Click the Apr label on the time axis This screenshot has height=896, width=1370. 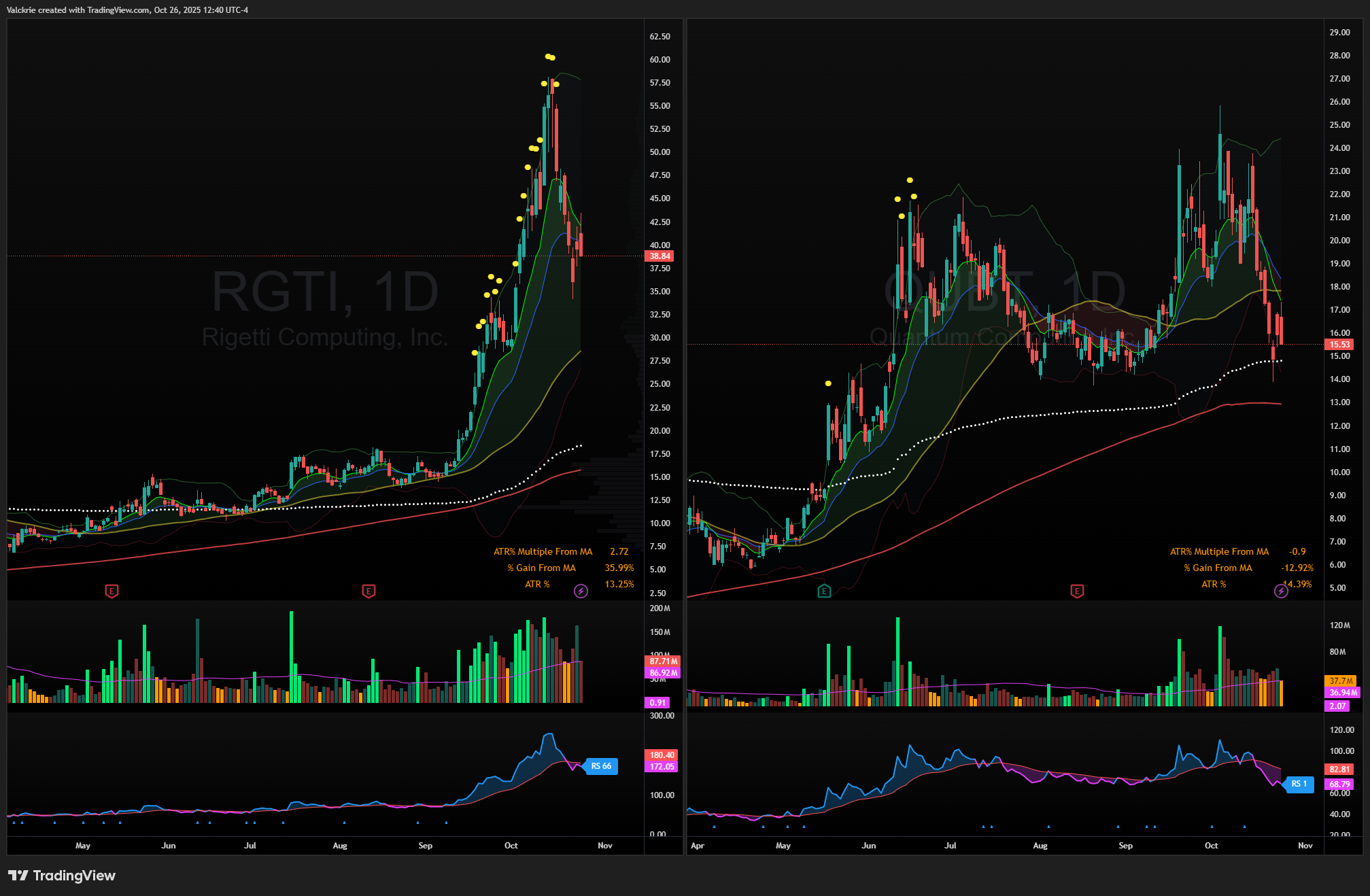tap(697, 846)
